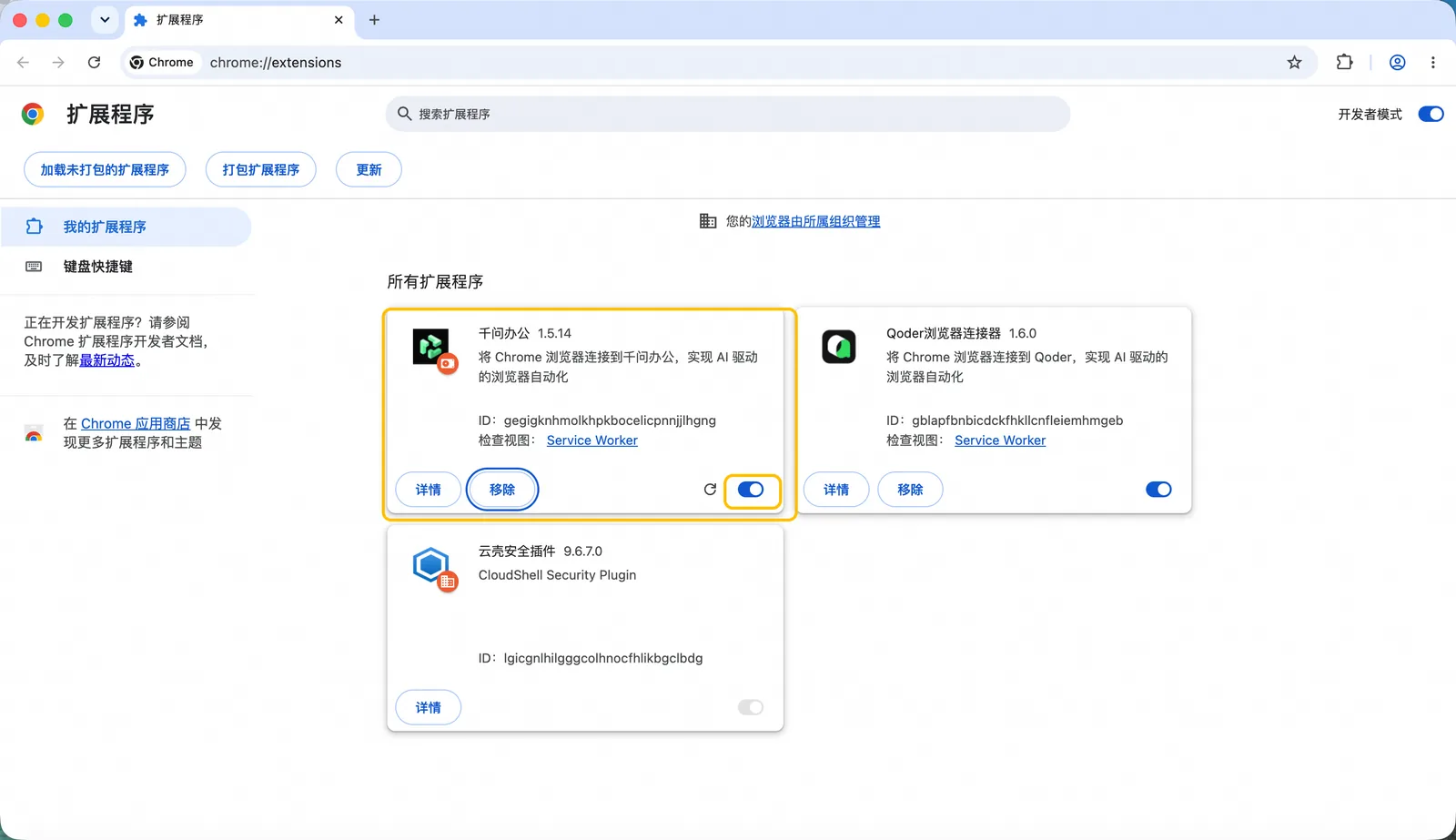Focus the 搜索扩展程序 search field
The image size is (1456, 840).
coord(728,114)
